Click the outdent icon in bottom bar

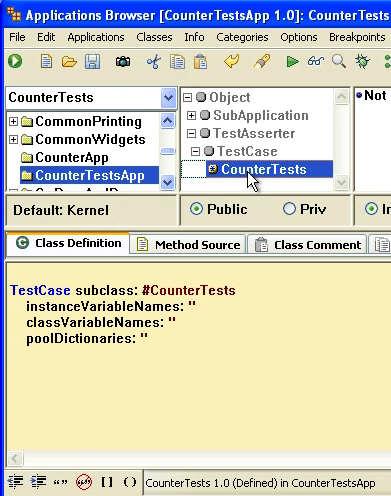[x=15, y=482]
